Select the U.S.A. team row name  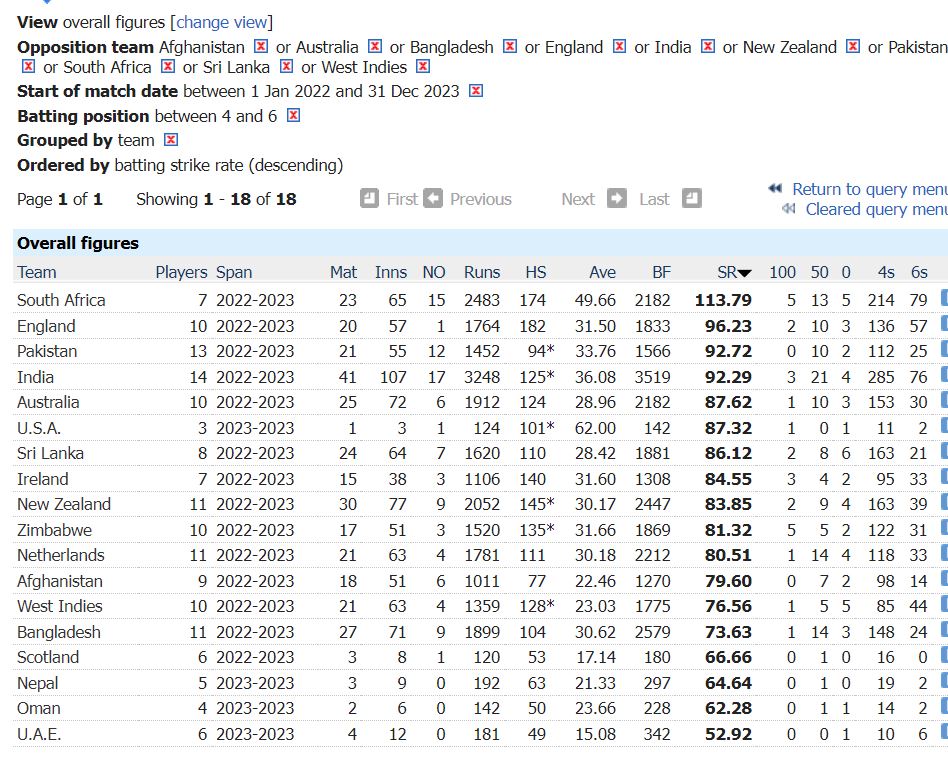click(39, 429)
